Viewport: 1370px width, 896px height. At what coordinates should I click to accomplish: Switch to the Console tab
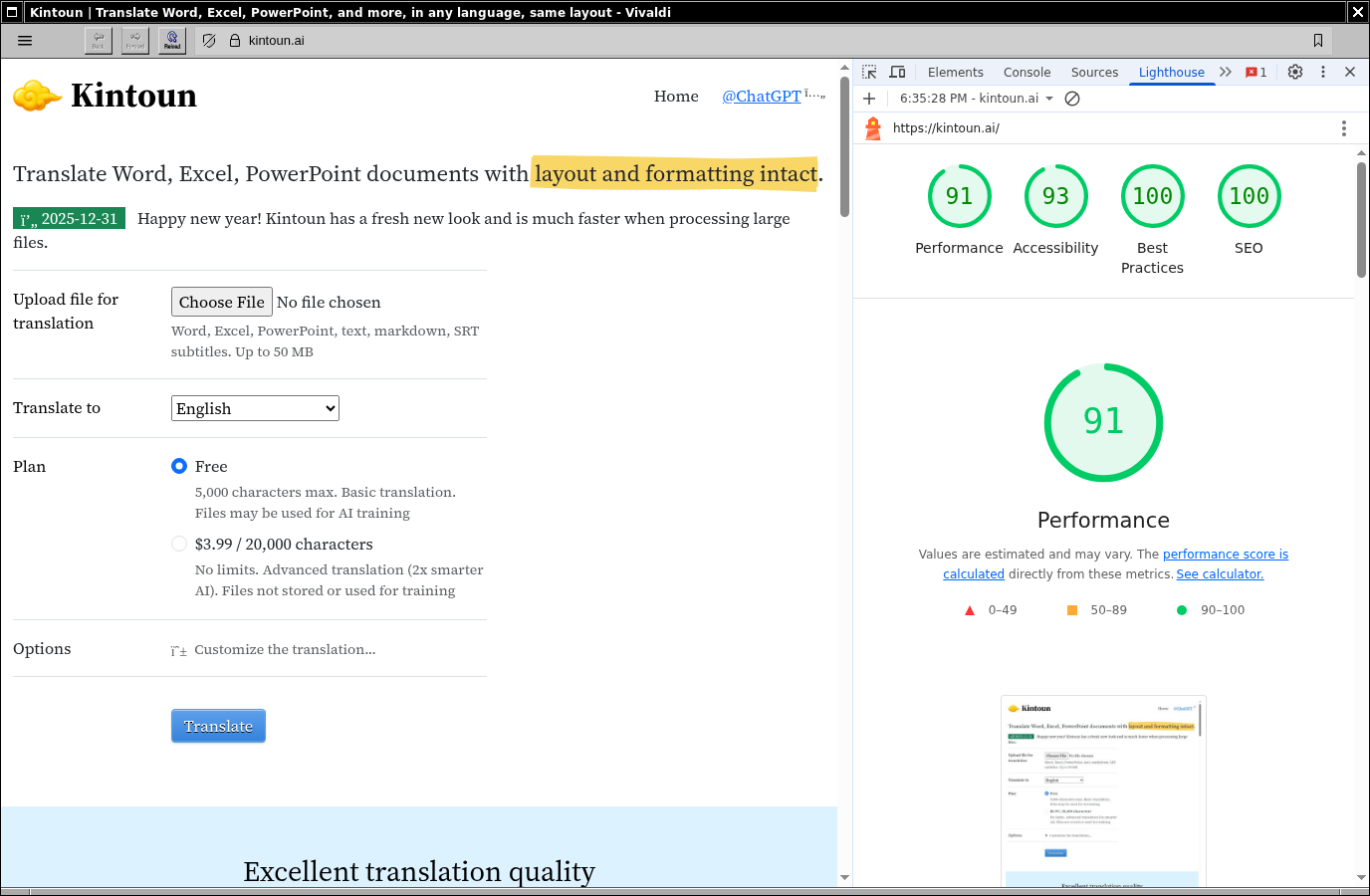tap(1027, 71)
